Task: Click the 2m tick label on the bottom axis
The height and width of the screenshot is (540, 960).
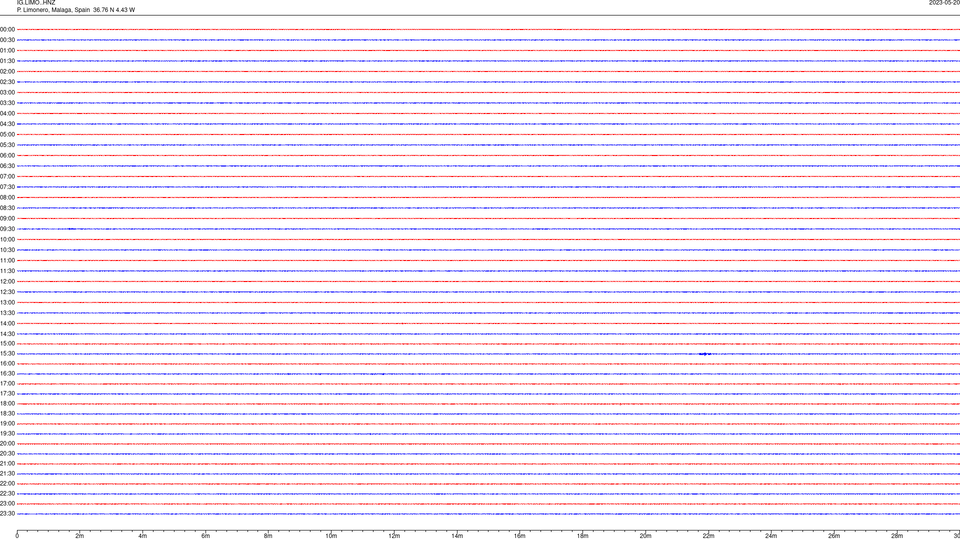Action: [x=80, y=536]
